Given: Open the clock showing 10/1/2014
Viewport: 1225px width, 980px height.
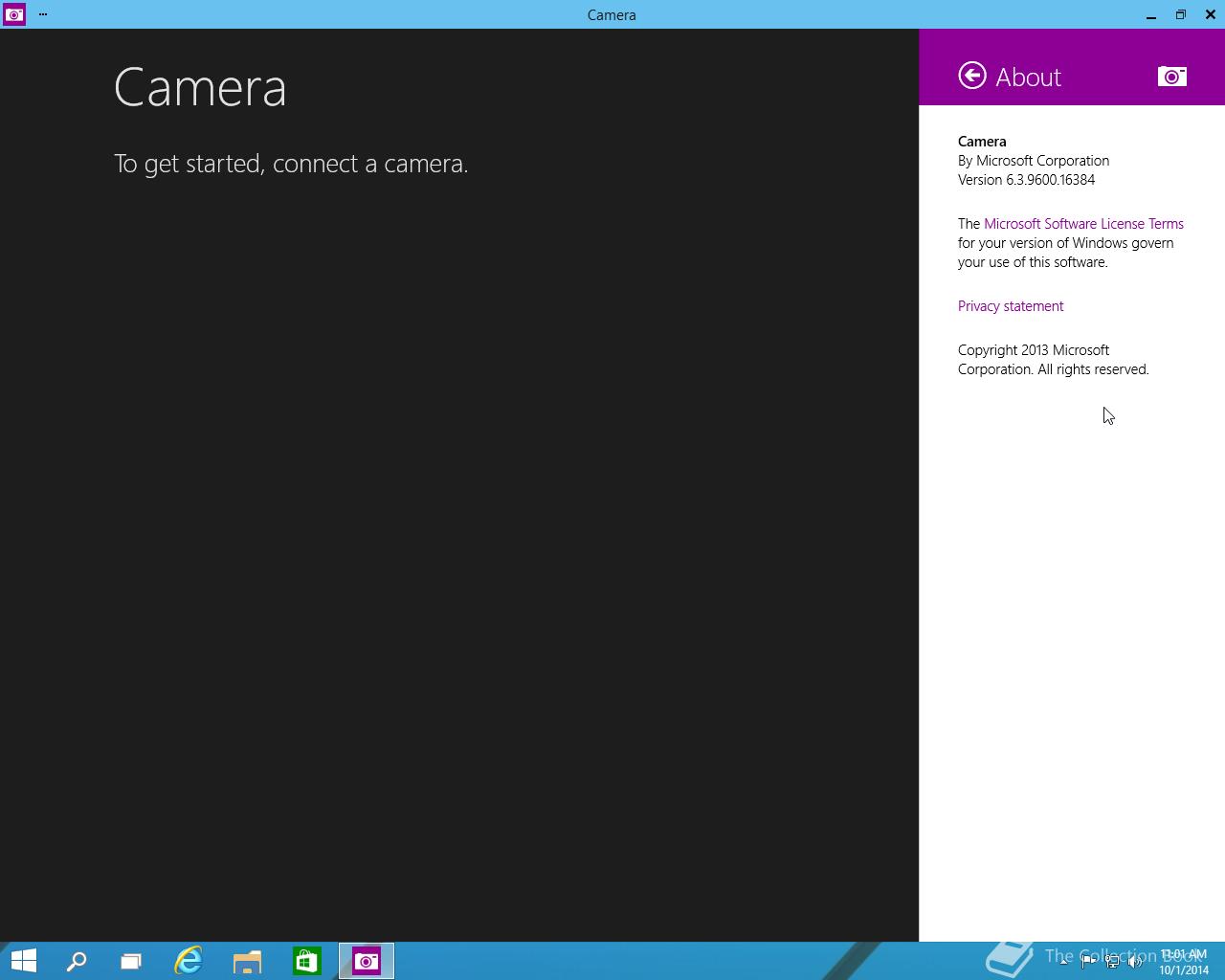Looking at the screenshot, I should [x=1184, y=962].
